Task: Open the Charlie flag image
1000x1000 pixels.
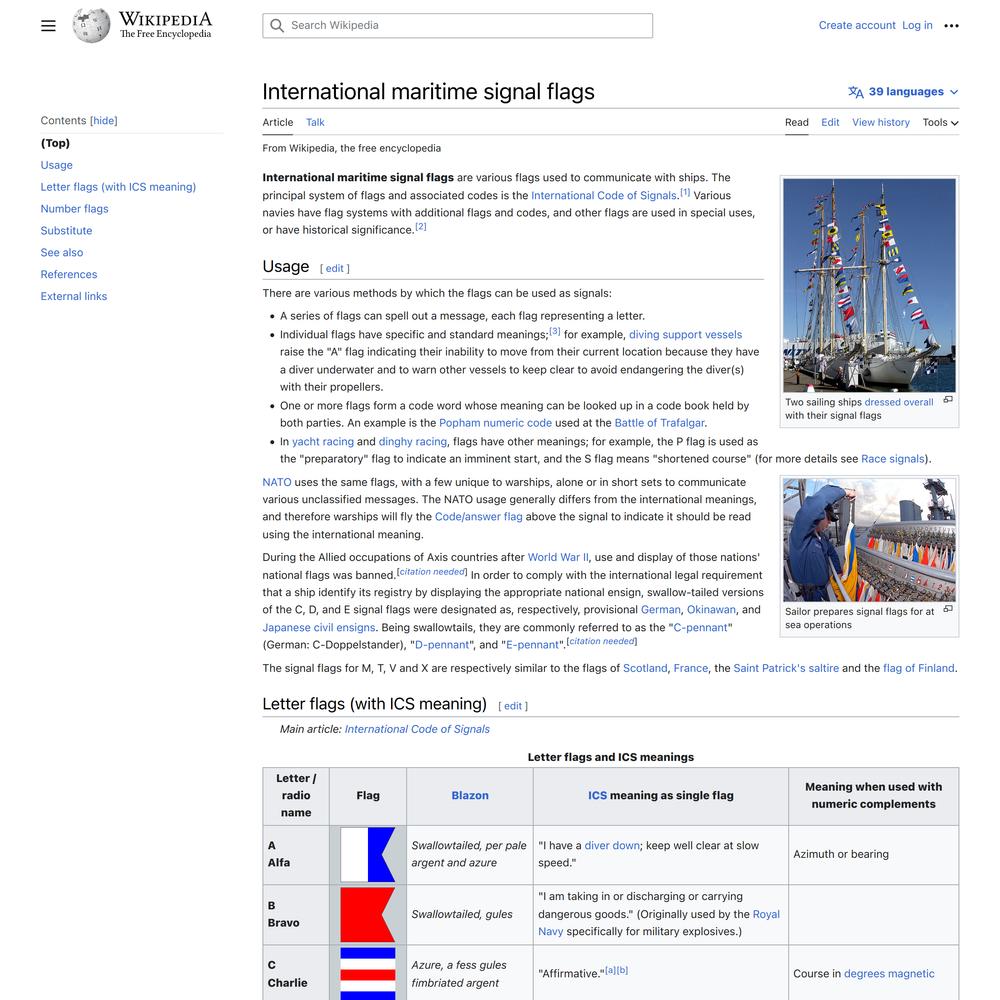Action: [x=367, y=973]
